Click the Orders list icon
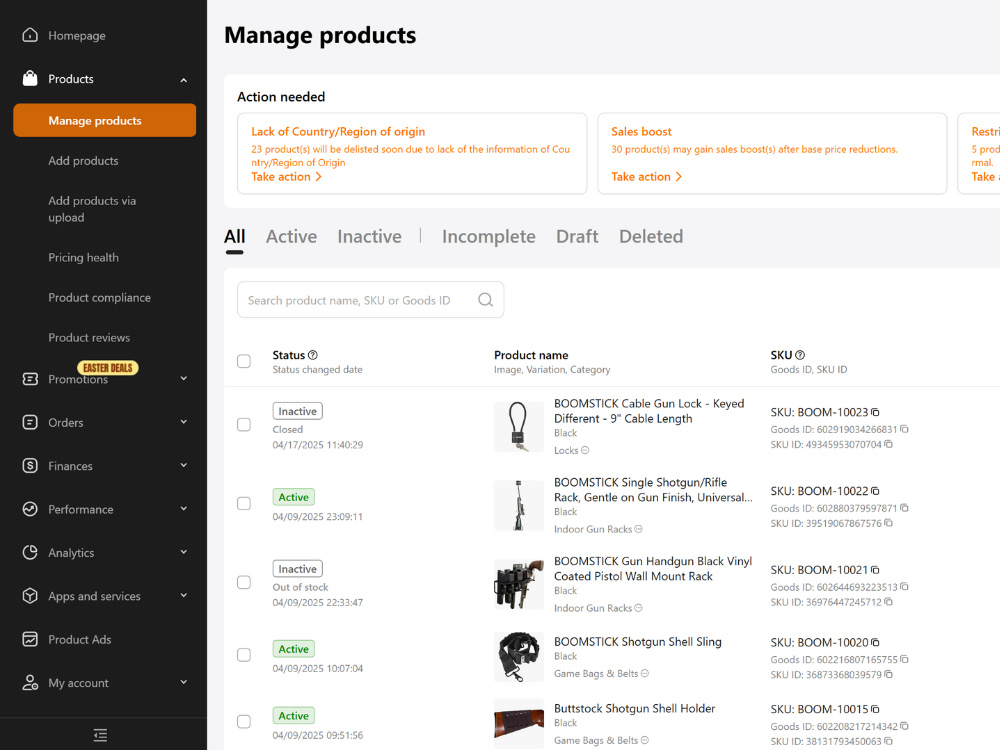1000x750 pixels. coord(30,422)
